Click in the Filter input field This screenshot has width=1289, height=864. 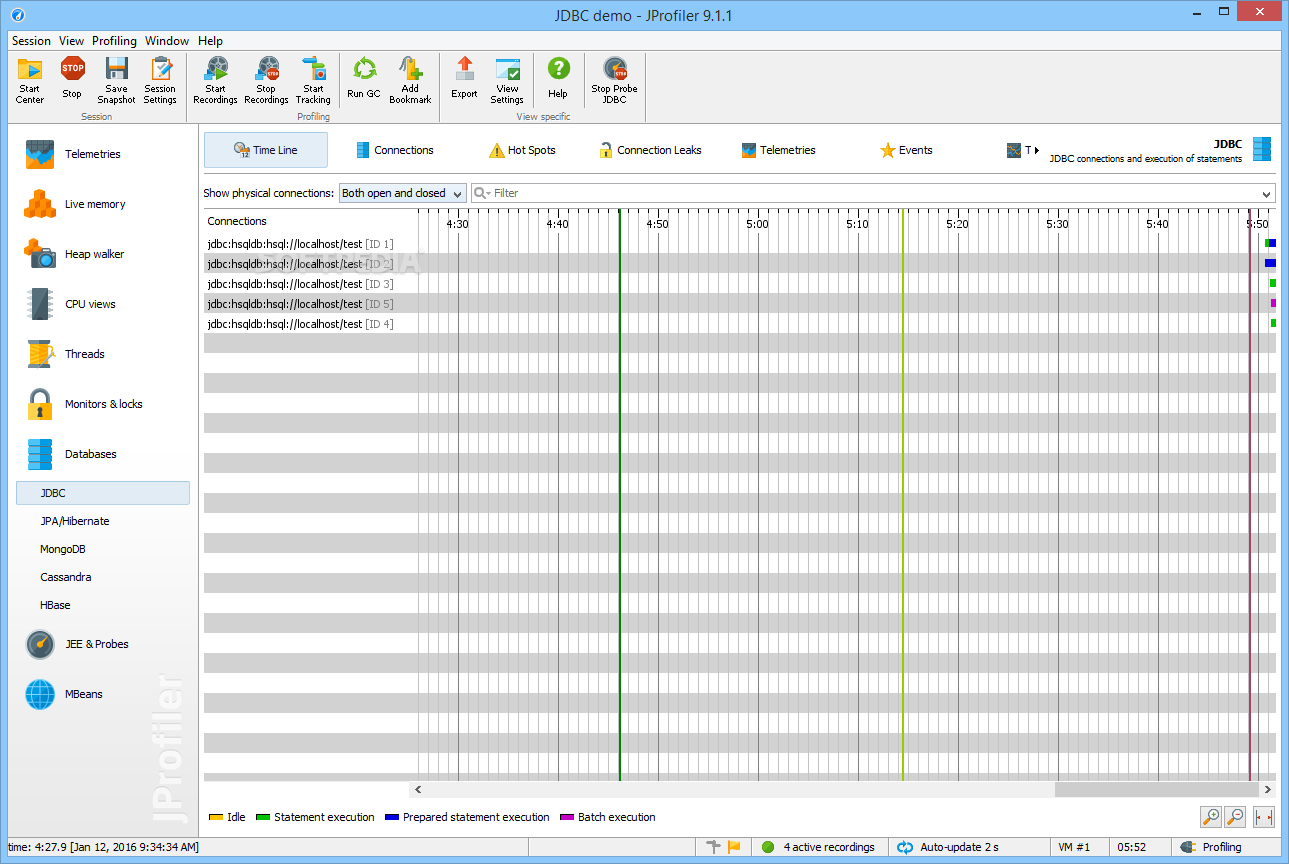pos(875,193)
